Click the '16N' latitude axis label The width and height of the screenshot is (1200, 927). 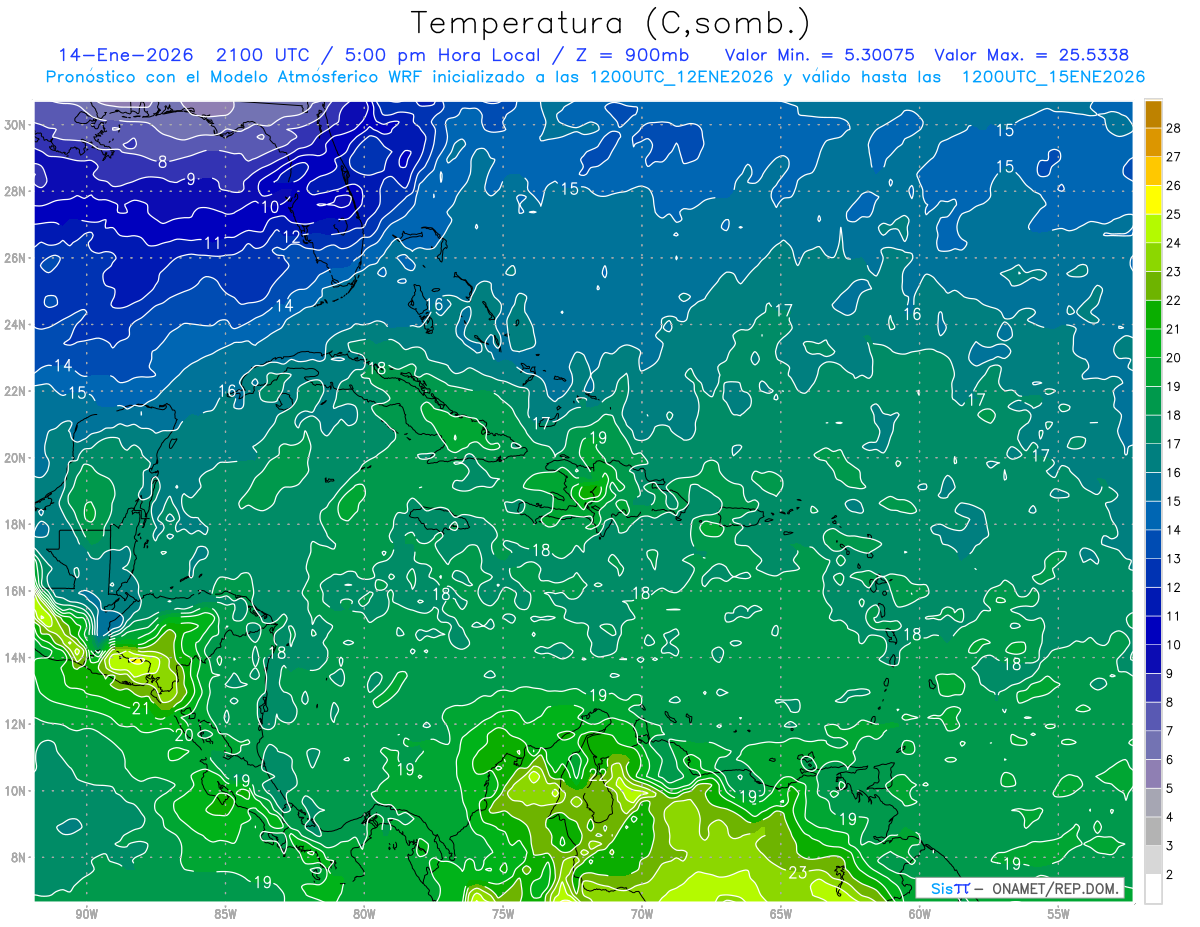point(17,591)
